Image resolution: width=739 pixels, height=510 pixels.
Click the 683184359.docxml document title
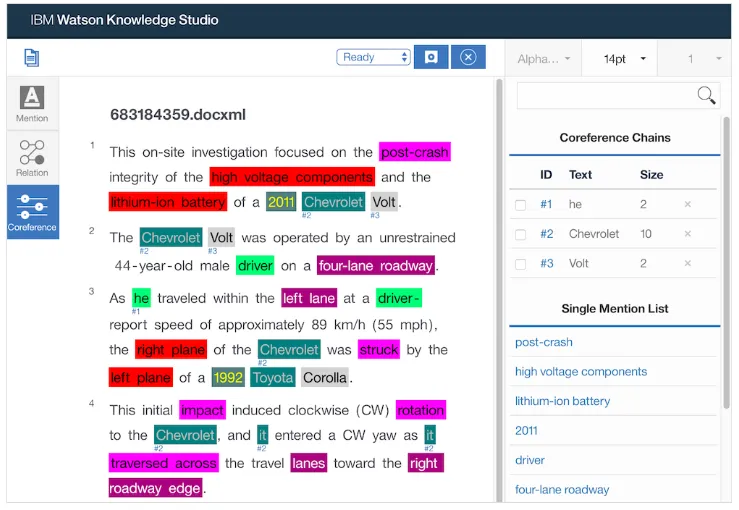(x=178, y=115)
